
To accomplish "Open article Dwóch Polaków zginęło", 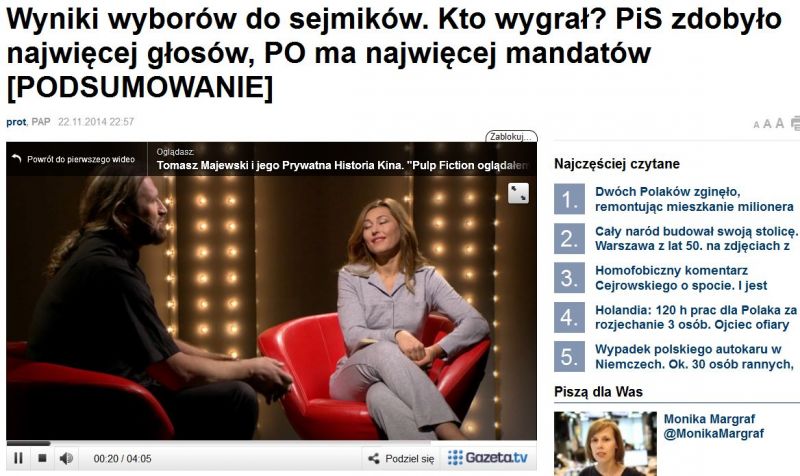I will (694, 199).
